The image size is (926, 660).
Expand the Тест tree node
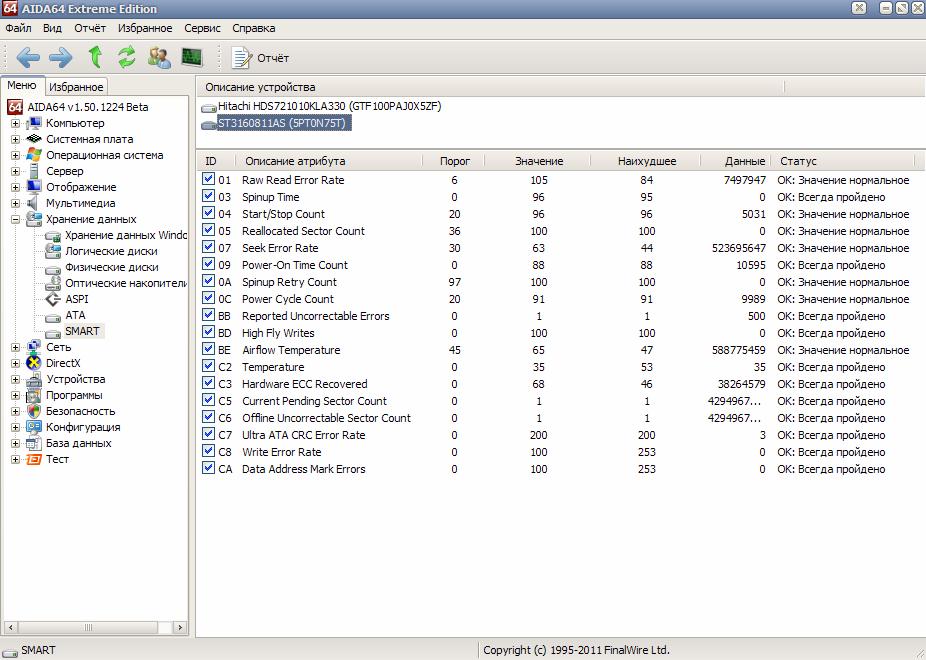click(15, 459)
